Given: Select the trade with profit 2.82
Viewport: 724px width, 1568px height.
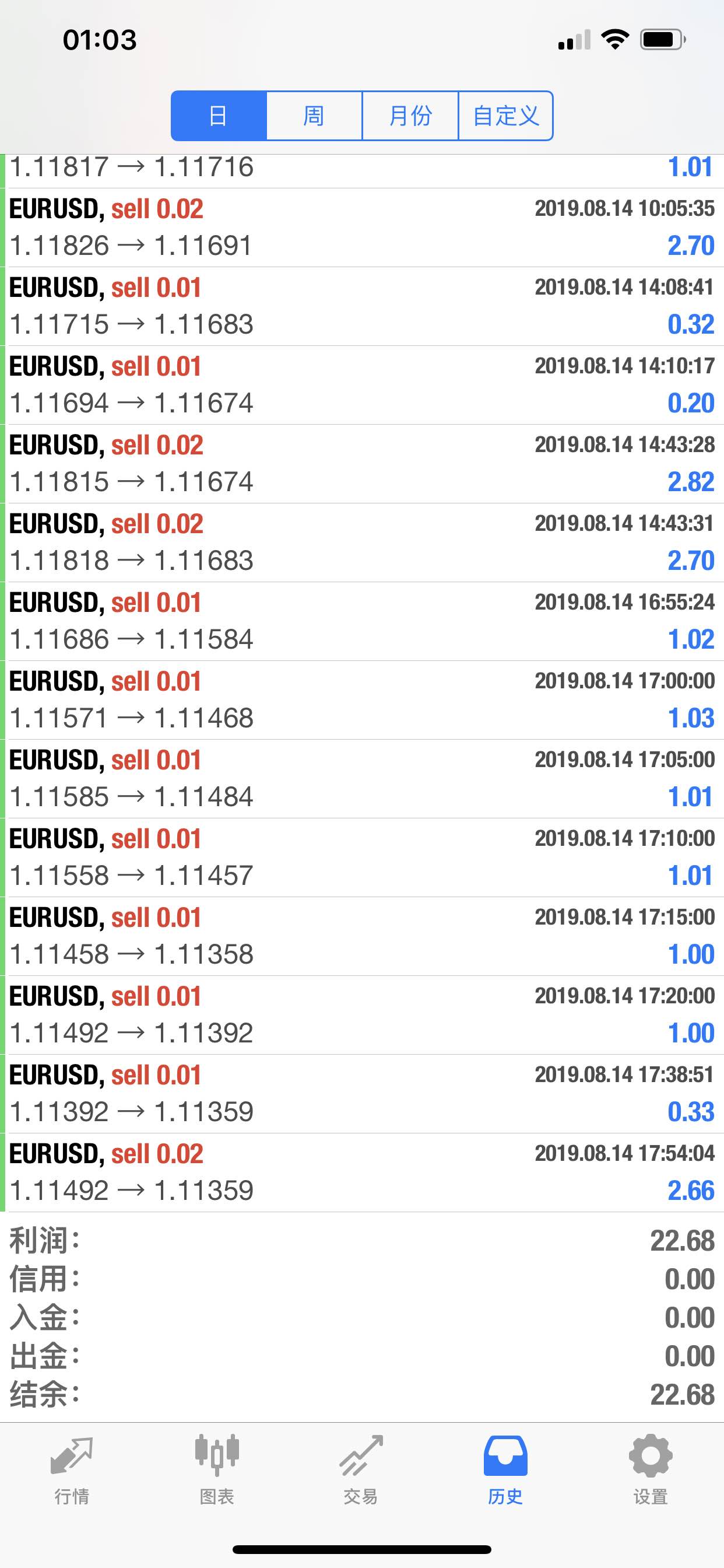Looking at the screenshot, I should 362,464.
